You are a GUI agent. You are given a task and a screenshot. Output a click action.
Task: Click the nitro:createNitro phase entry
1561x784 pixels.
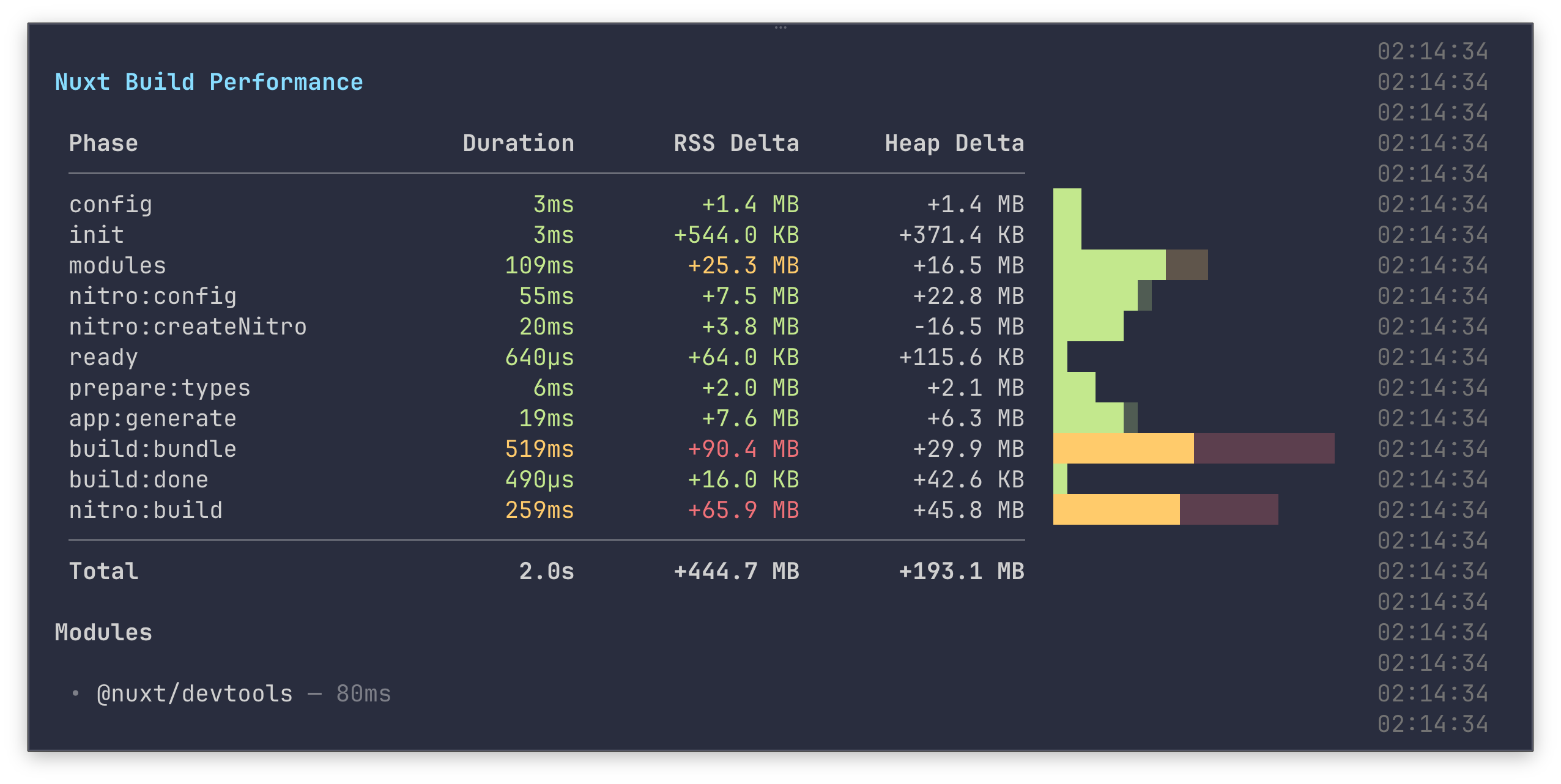tap(188, 326)
